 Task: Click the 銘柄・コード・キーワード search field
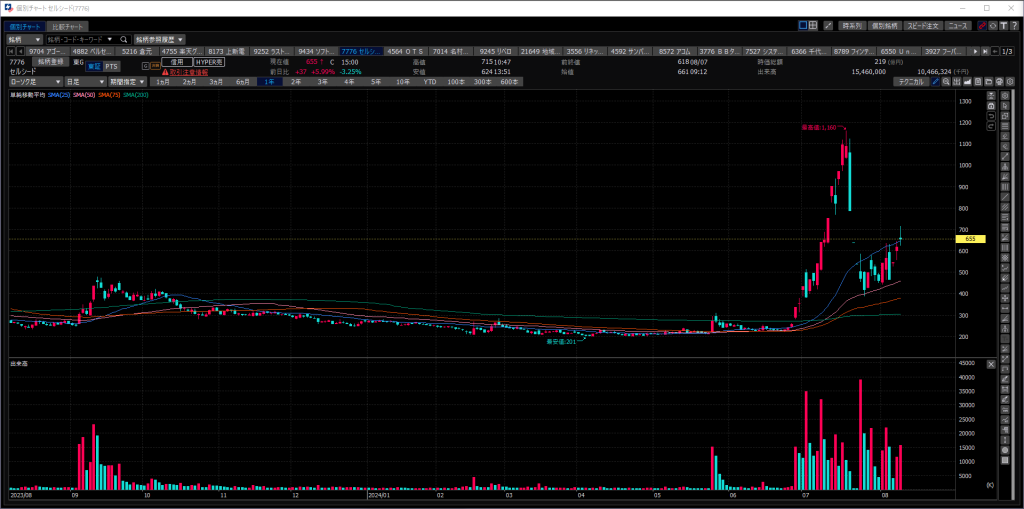point(80,39)
